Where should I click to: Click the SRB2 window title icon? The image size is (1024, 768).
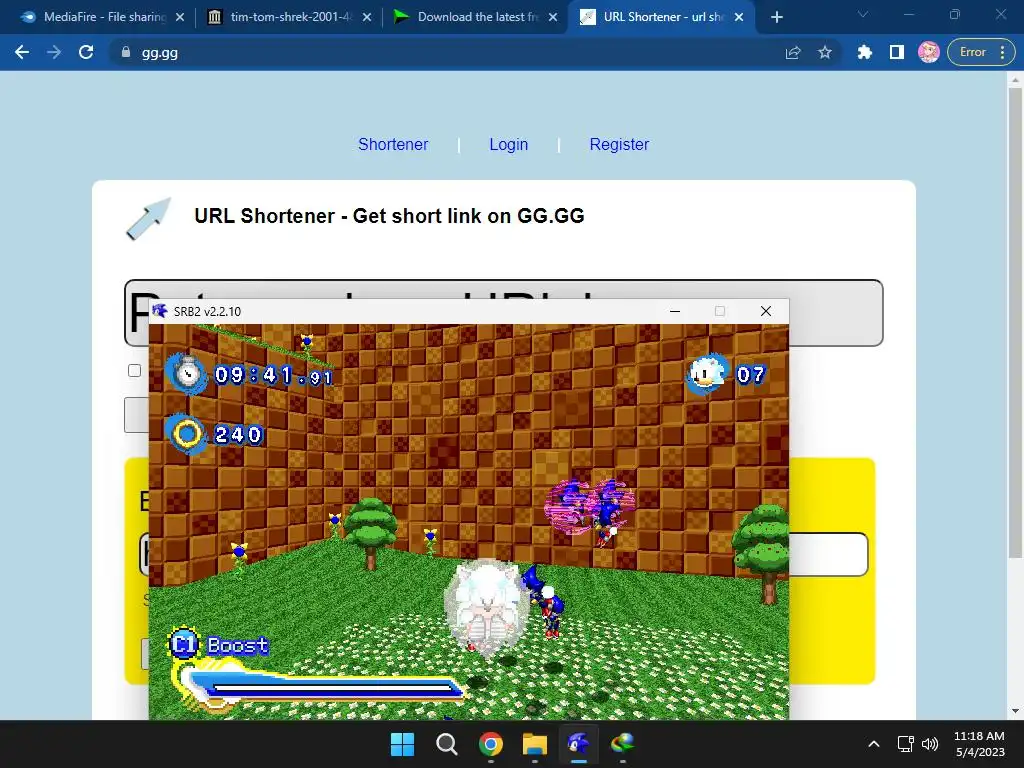tap(159, 311)
